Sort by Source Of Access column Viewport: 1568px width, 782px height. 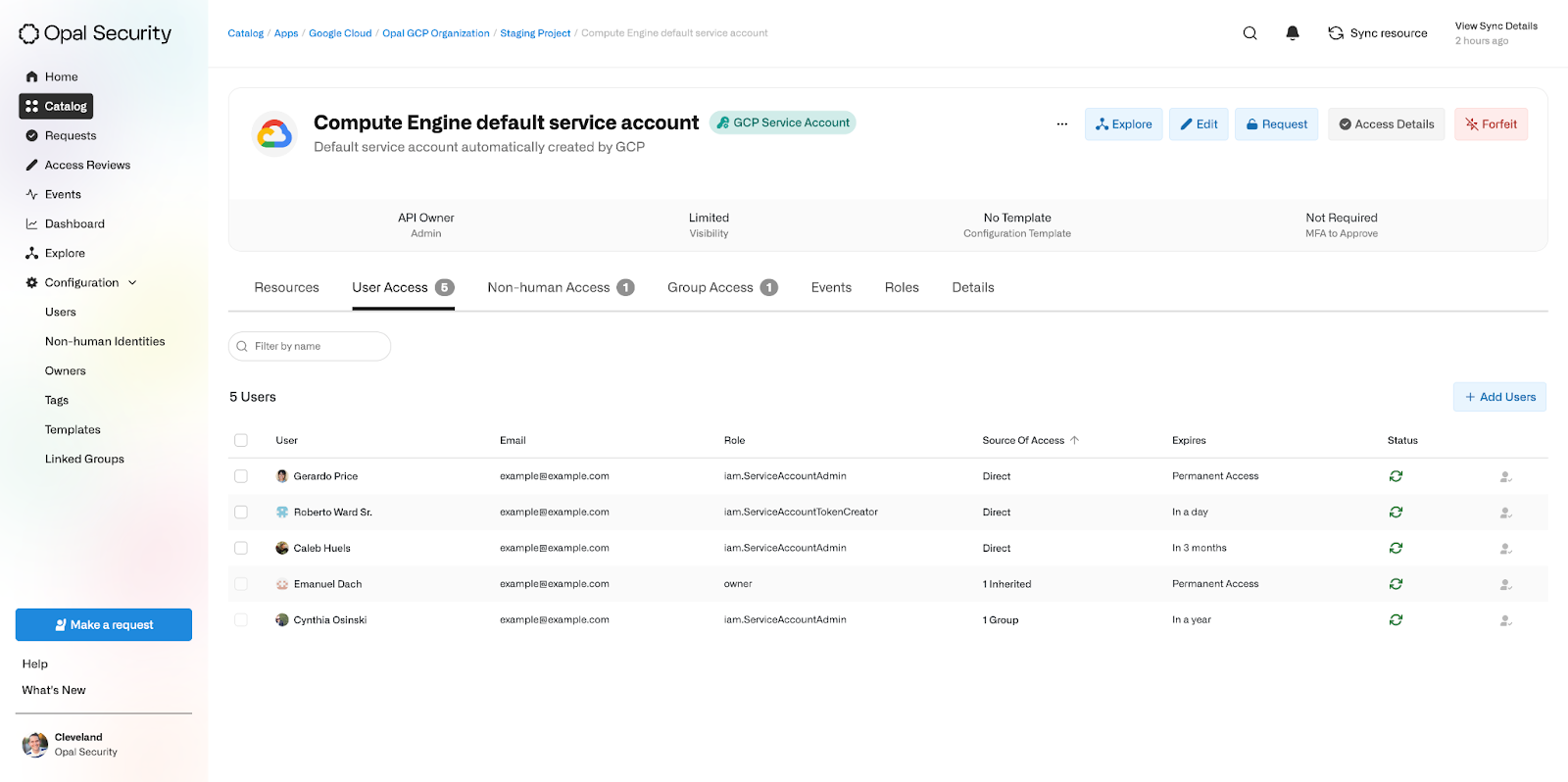(x=1030, y=440)
